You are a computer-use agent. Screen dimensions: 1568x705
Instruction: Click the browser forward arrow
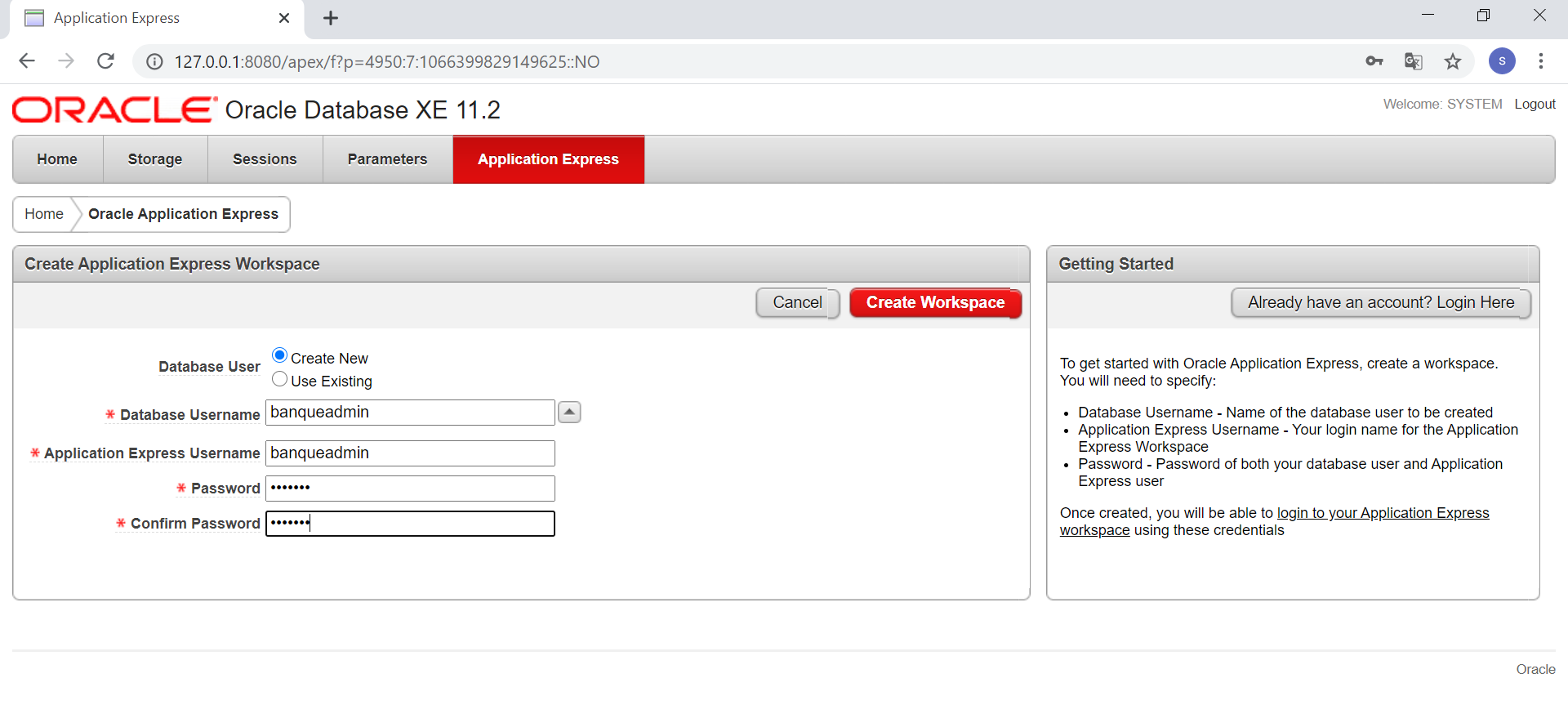[x=66, y=61]
